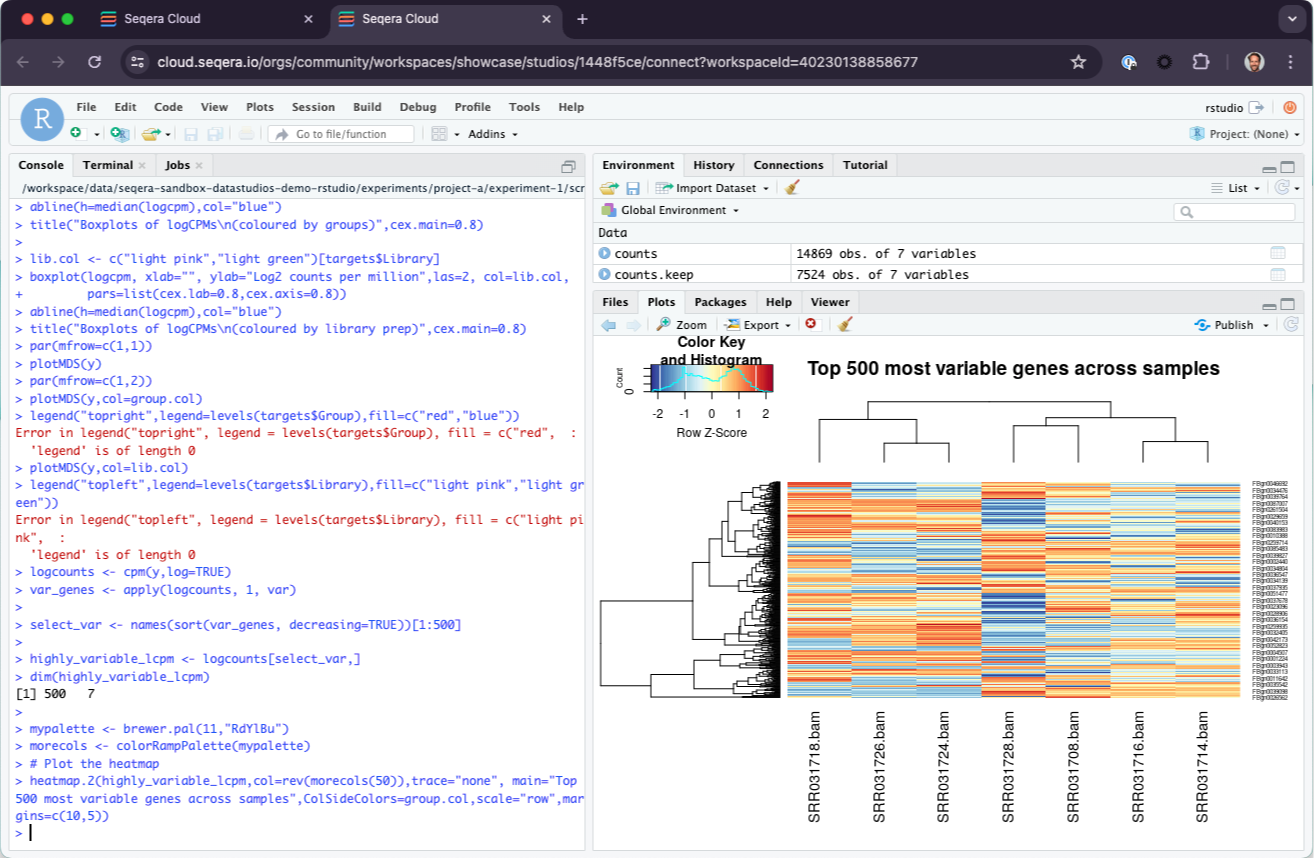Clear the Environment with the broom icon
This screenshot has height=858, width=1314.
coord(792,188)
